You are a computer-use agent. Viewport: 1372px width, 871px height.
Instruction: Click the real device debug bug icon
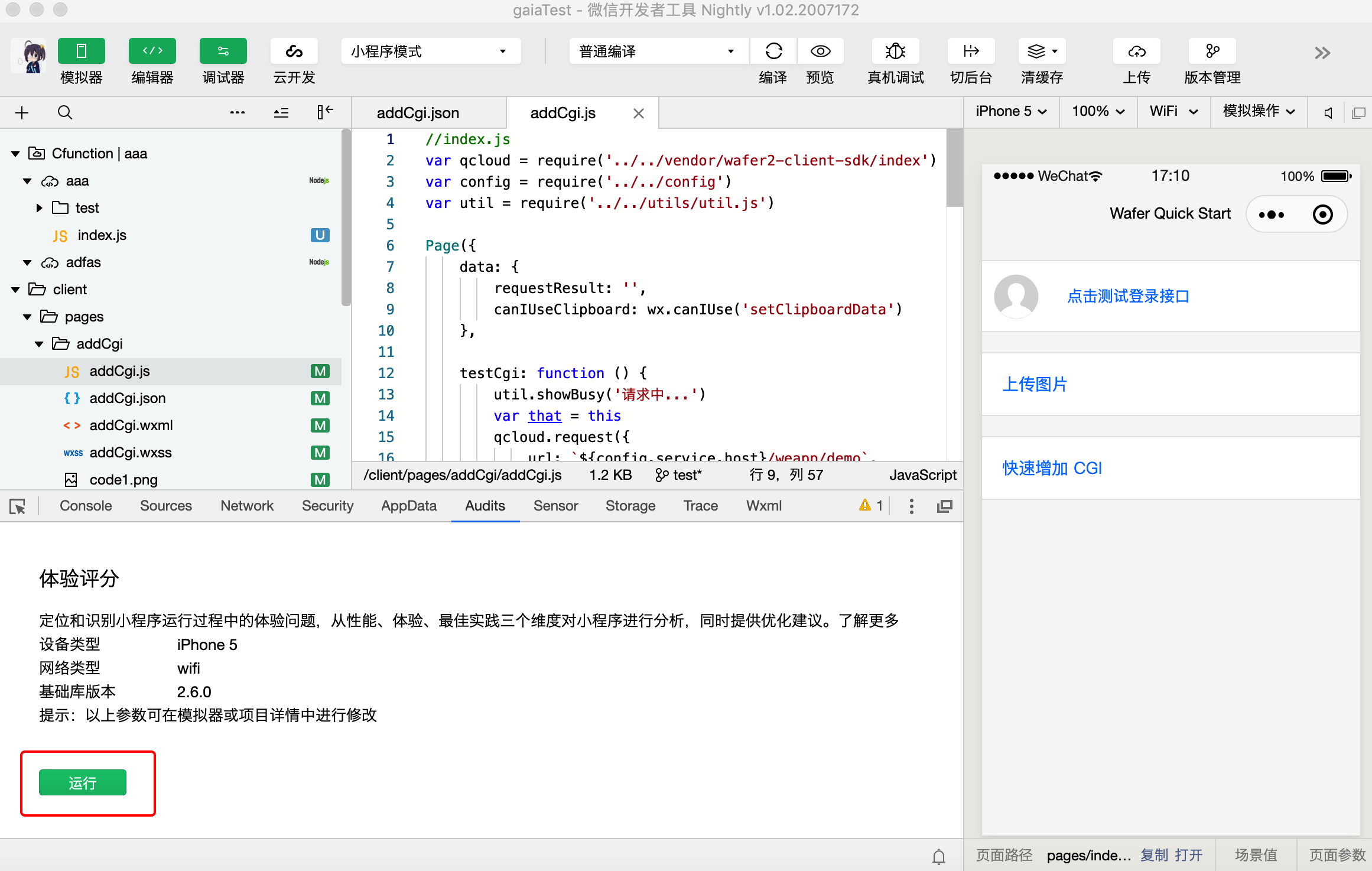895,51
